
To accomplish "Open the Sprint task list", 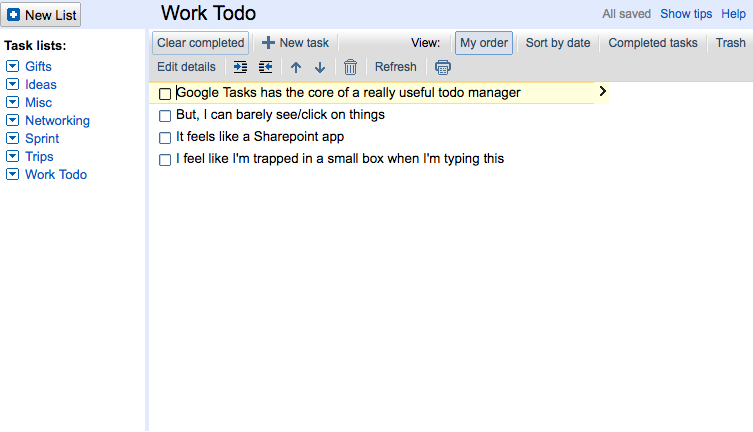I will pos(42,139).
